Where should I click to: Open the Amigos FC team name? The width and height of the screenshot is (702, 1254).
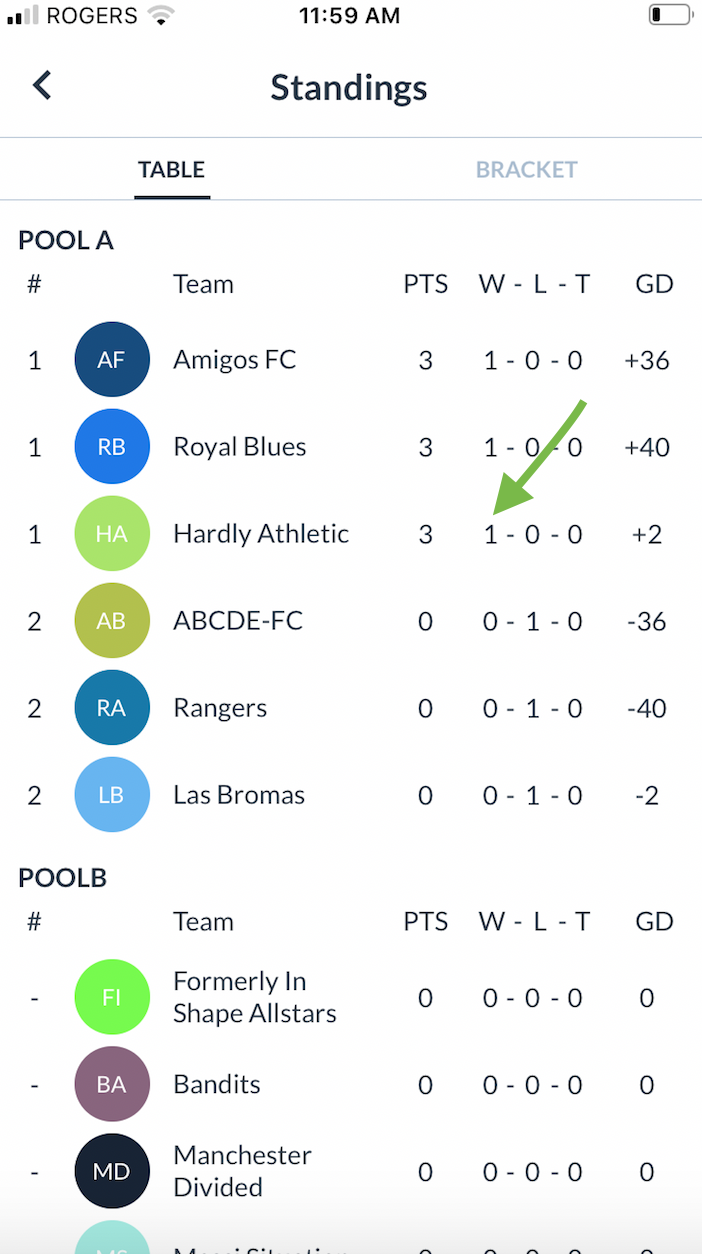[235, 360]
